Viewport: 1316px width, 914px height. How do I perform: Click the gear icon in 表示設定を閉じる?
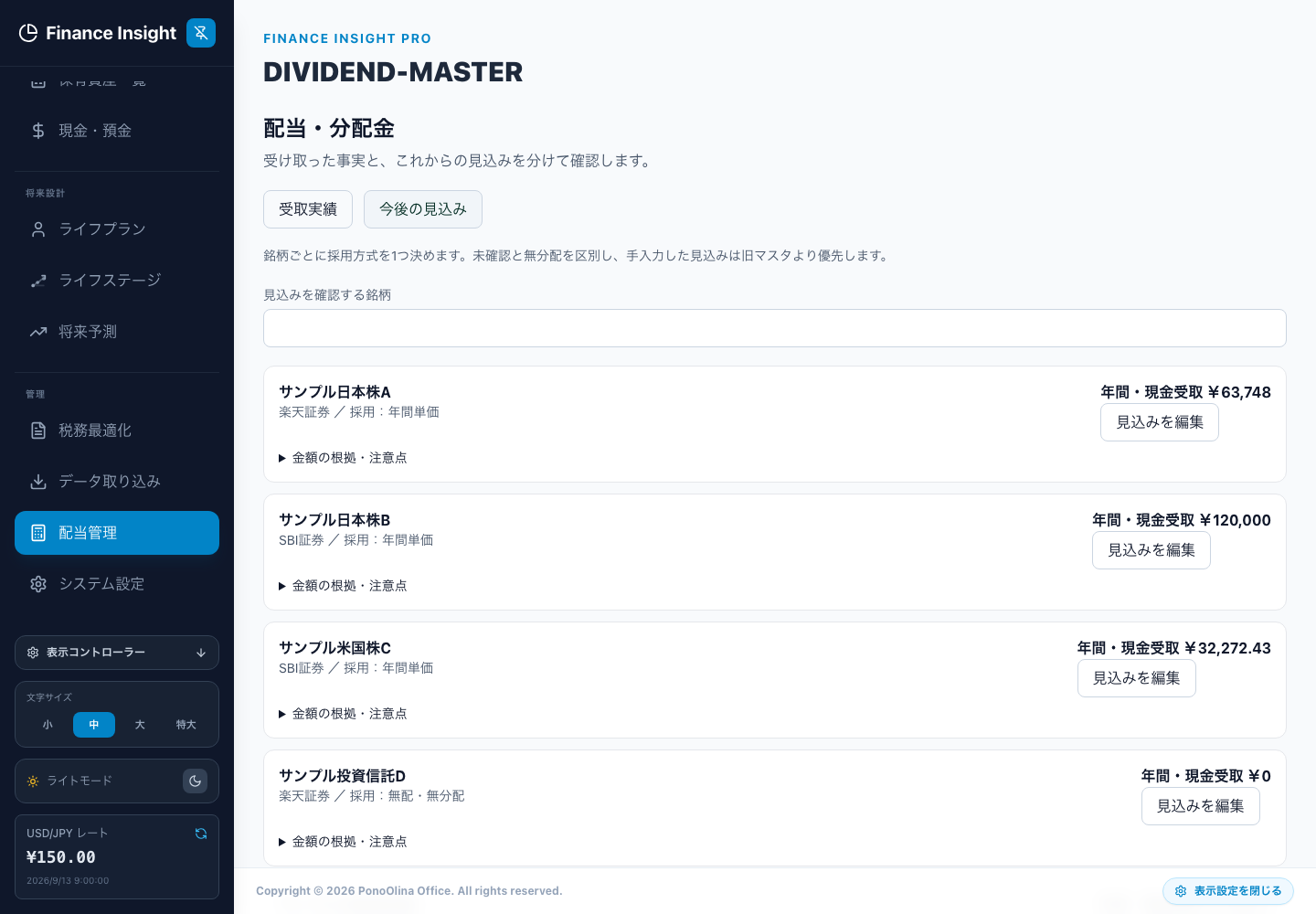[x=1181, y=891]
